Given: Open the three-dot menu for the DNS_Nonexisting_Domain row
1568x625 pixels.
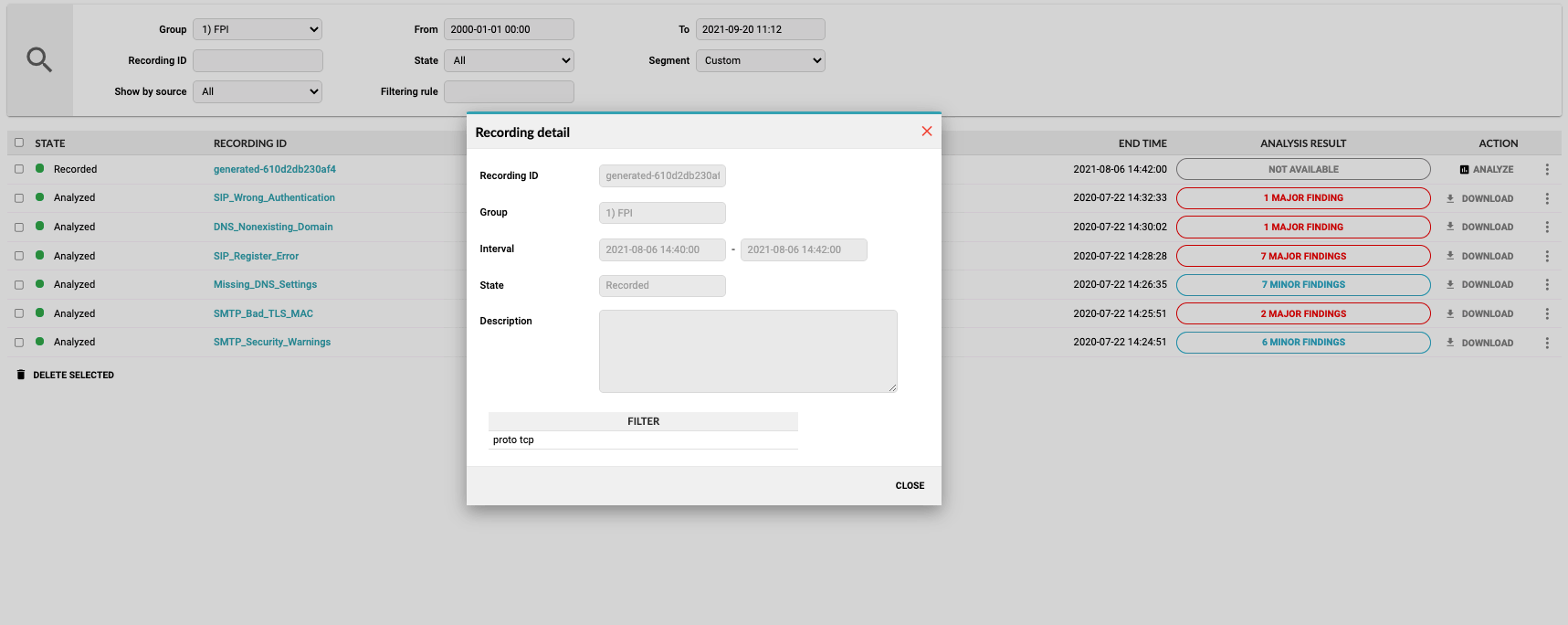Looking at the screenshot, I should click(1546, 227).
